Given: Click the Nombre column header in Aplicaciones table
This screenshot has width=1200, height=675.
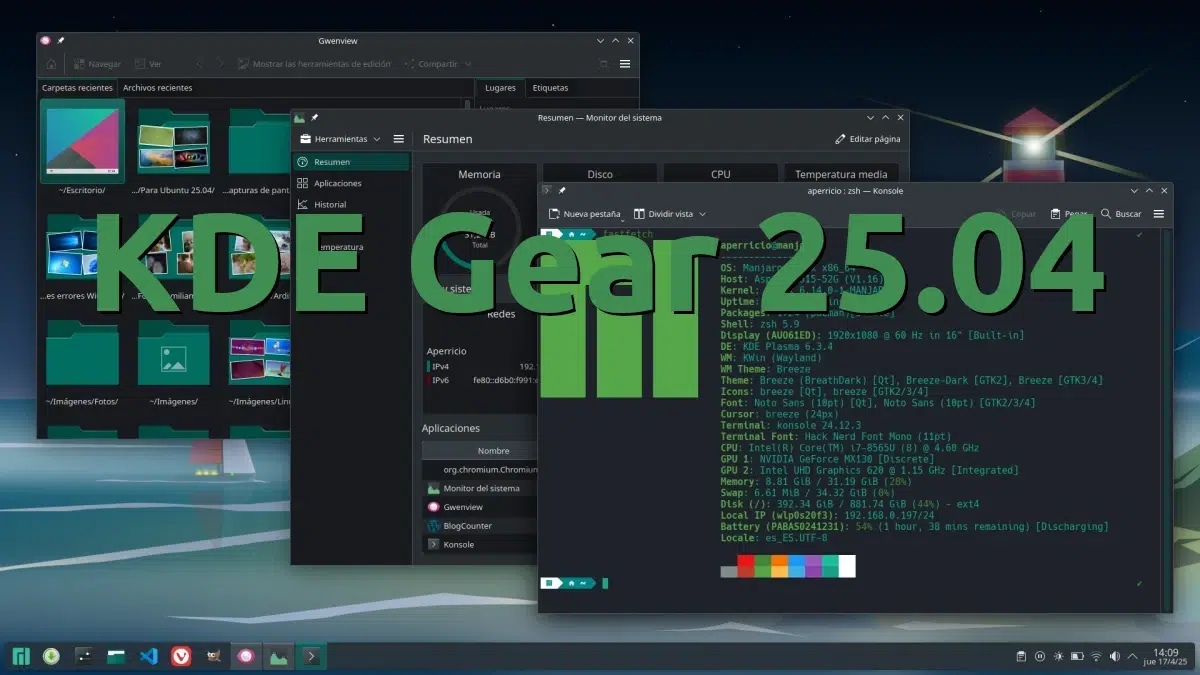Looking at the screenshot, I should [x=493, y=451].
